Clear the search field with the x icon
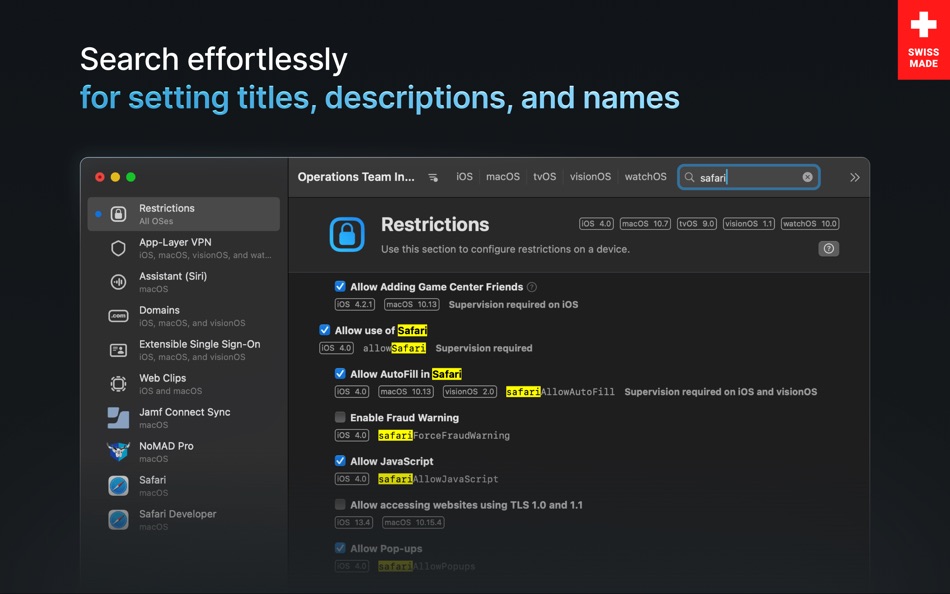Image resolution: width=950 pixels, height=594 pixels. (x=808, y=177)
